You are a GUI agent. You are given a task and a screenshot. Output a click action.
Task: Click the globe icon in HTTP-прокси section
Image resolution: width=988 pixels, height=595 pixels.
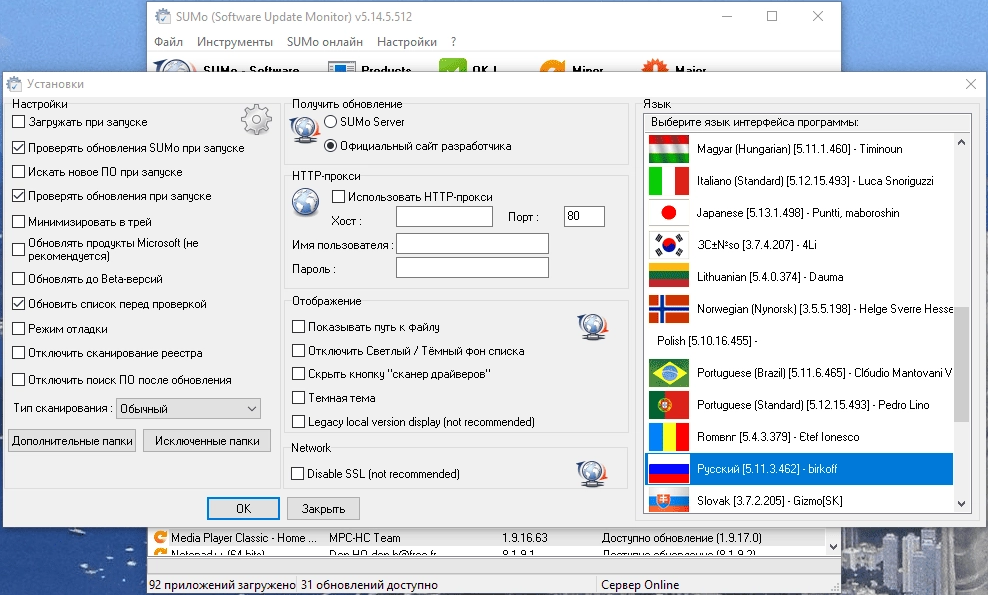coord(306,202)
